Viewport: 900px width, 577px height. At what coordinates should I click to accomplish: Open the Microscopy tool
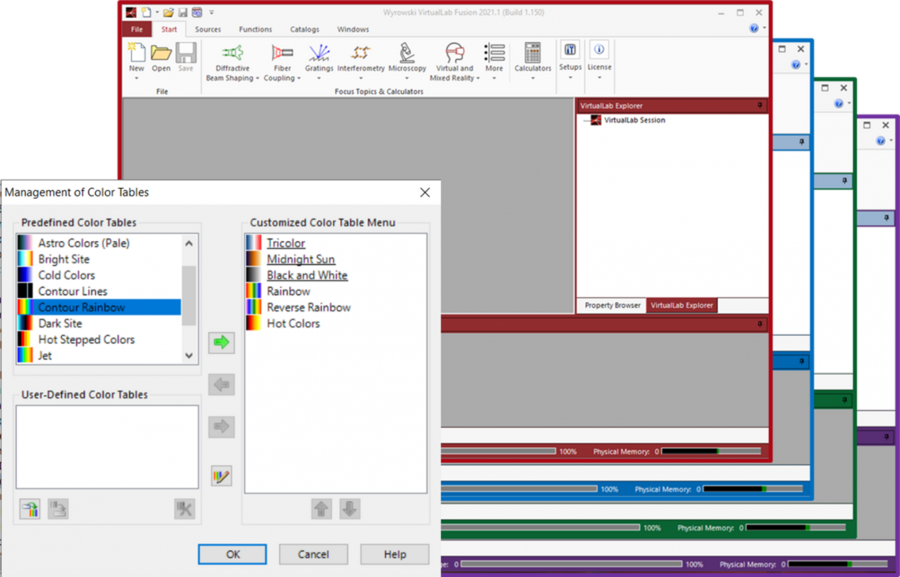pos(407,53)
